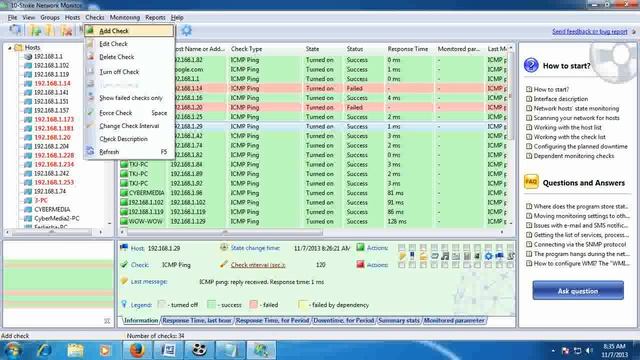The image size is (640, 360).
Task: Open Connecting via the SNMP protocol topic
Action: 580,244
